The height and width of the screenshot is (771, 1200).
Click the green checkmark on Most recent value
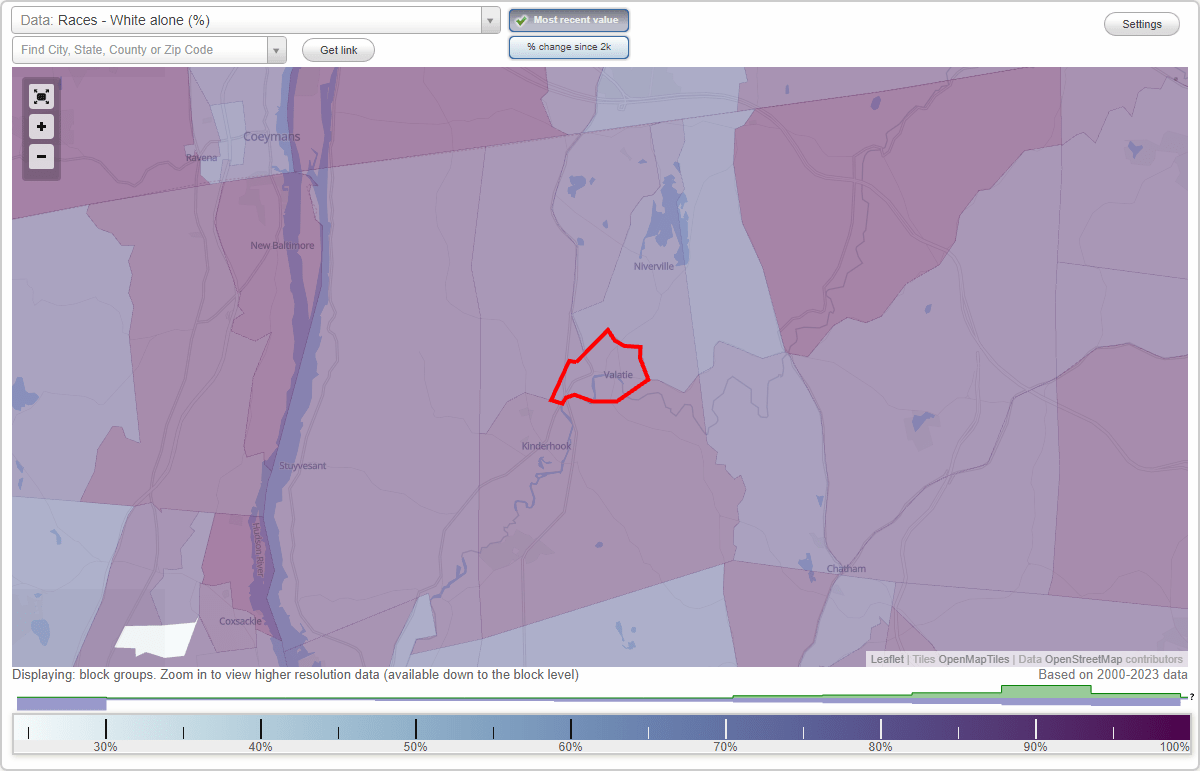pos(523,19)
